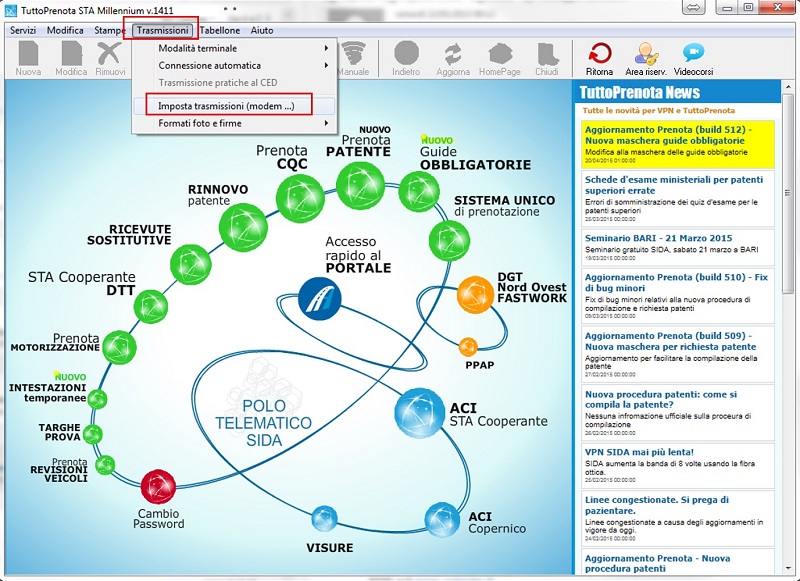Open the Videocorsi toolbar icon
800x581 pixels.
[693, 56]
